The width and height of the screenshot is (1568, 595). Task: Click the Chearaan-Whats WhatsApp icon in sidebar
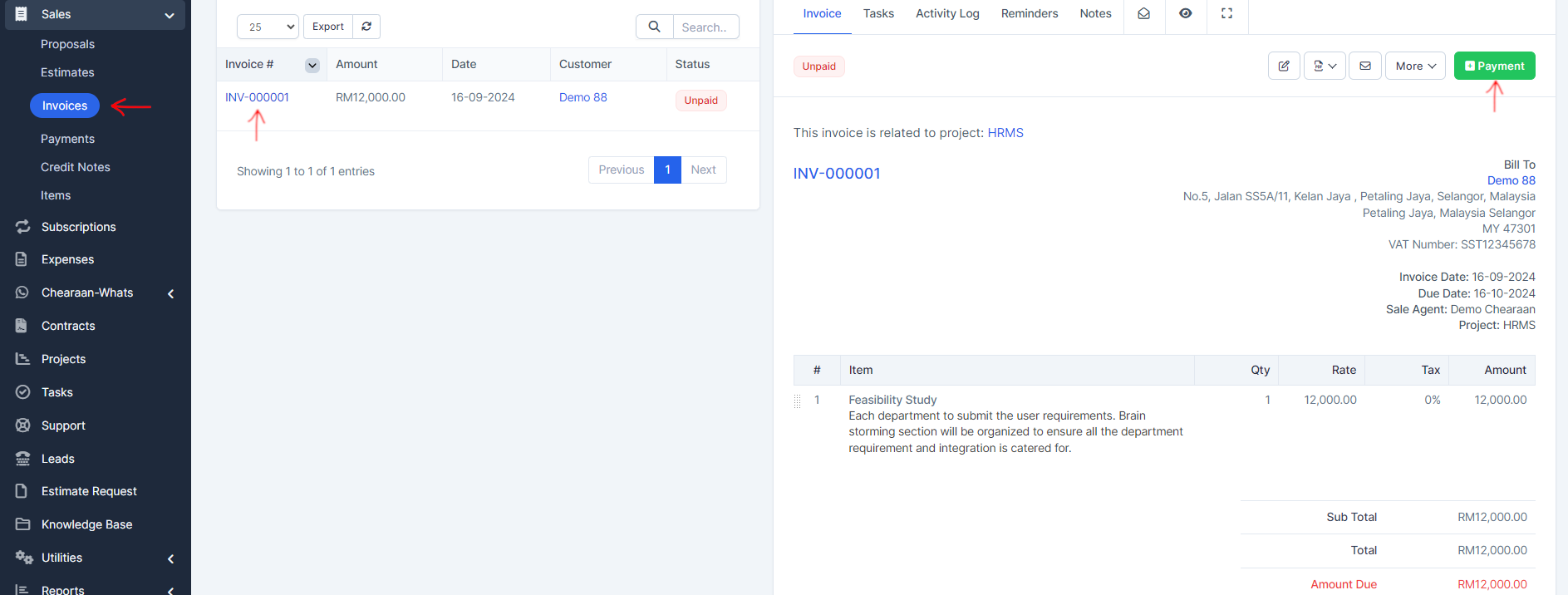coord(22,293)
